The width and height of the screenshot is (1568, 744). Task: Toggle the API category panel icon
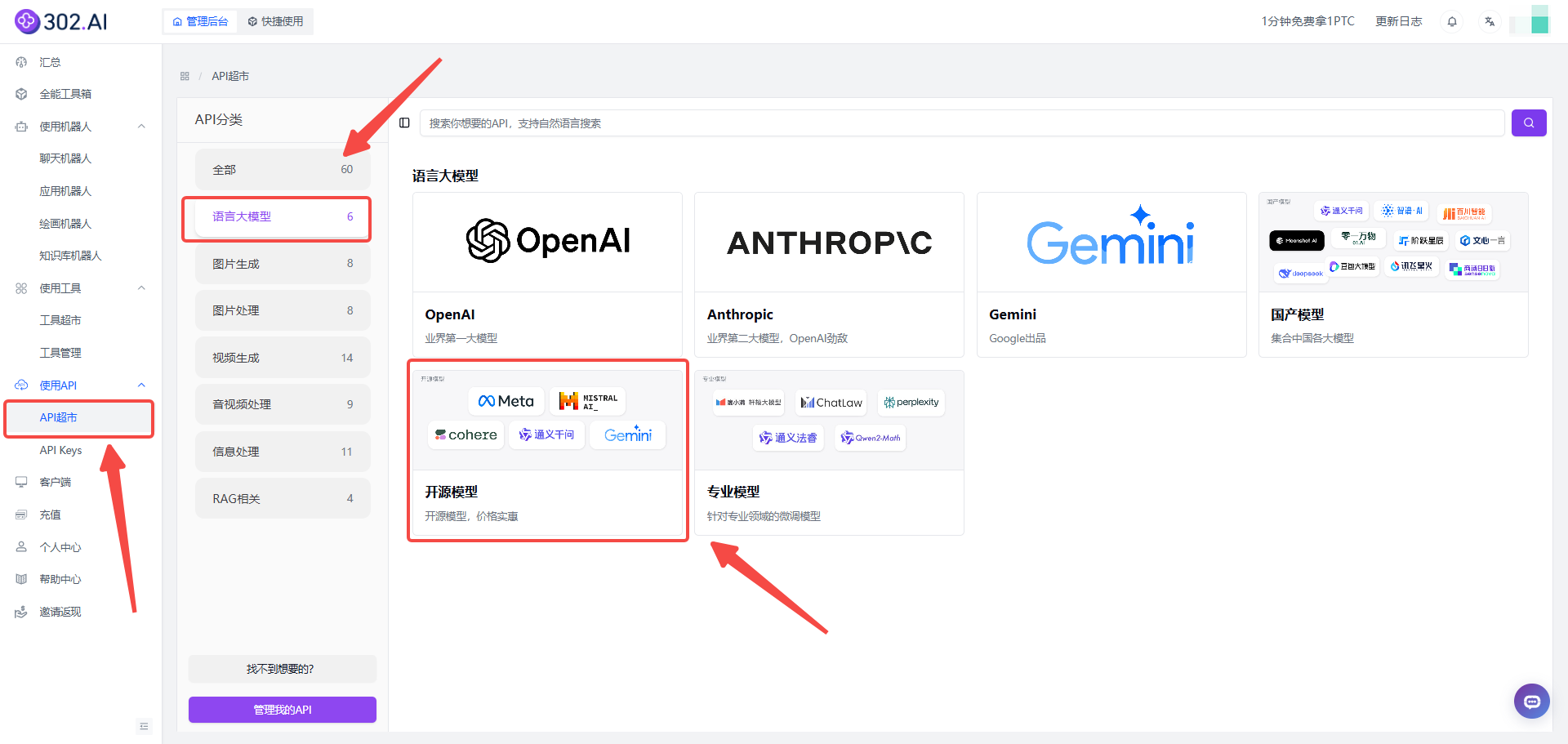click(x=404, y=123)
